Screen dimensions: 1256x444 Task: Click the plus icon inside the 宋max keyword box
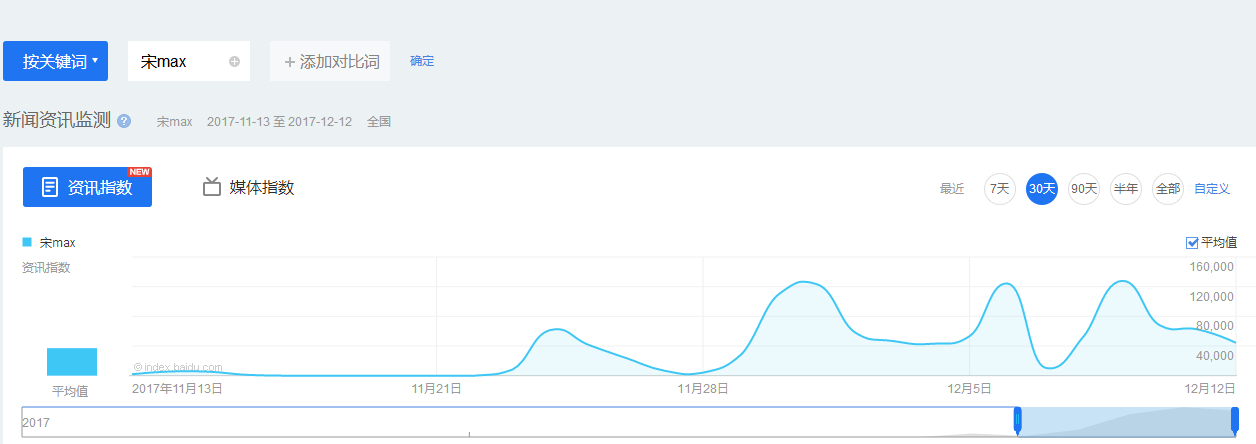[x=235, y=61]
